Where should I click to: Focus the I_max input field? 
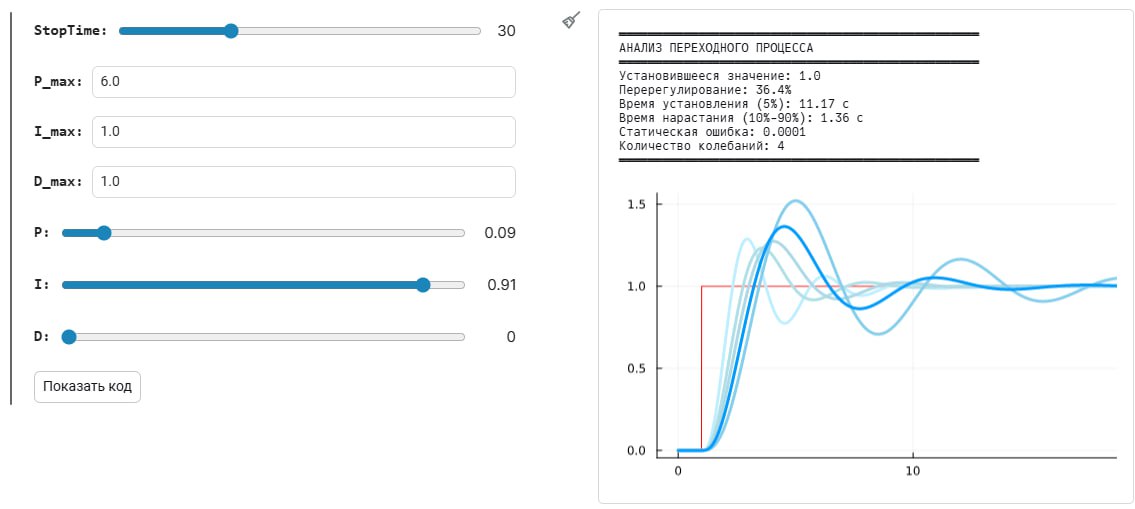304,132
